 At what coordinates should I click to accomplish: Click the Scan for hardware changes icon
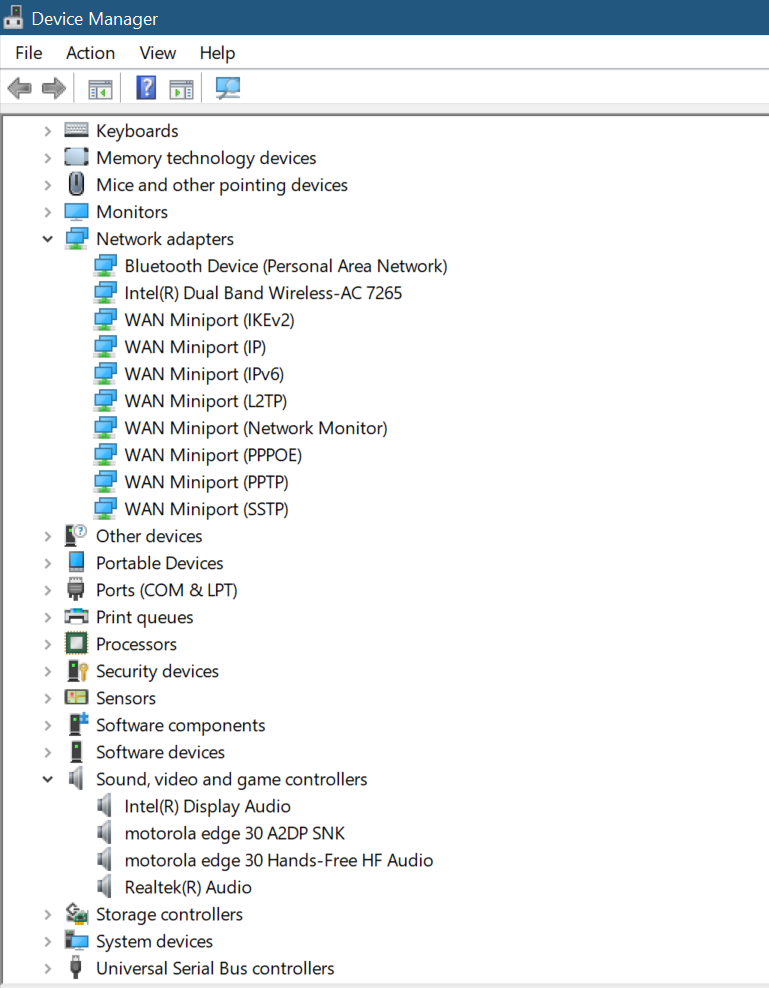[227, 88]
